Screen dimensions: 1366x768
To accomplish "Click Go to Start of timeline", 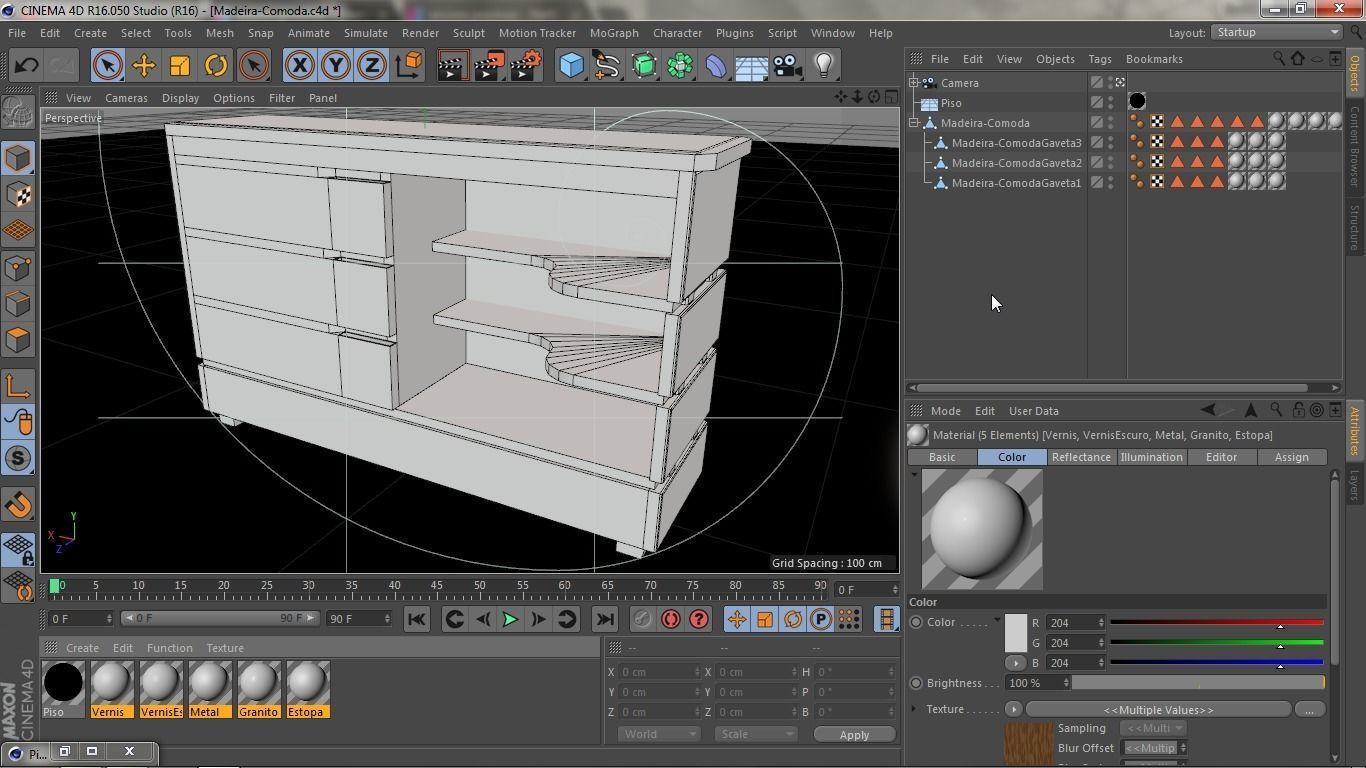I will 417,619.
